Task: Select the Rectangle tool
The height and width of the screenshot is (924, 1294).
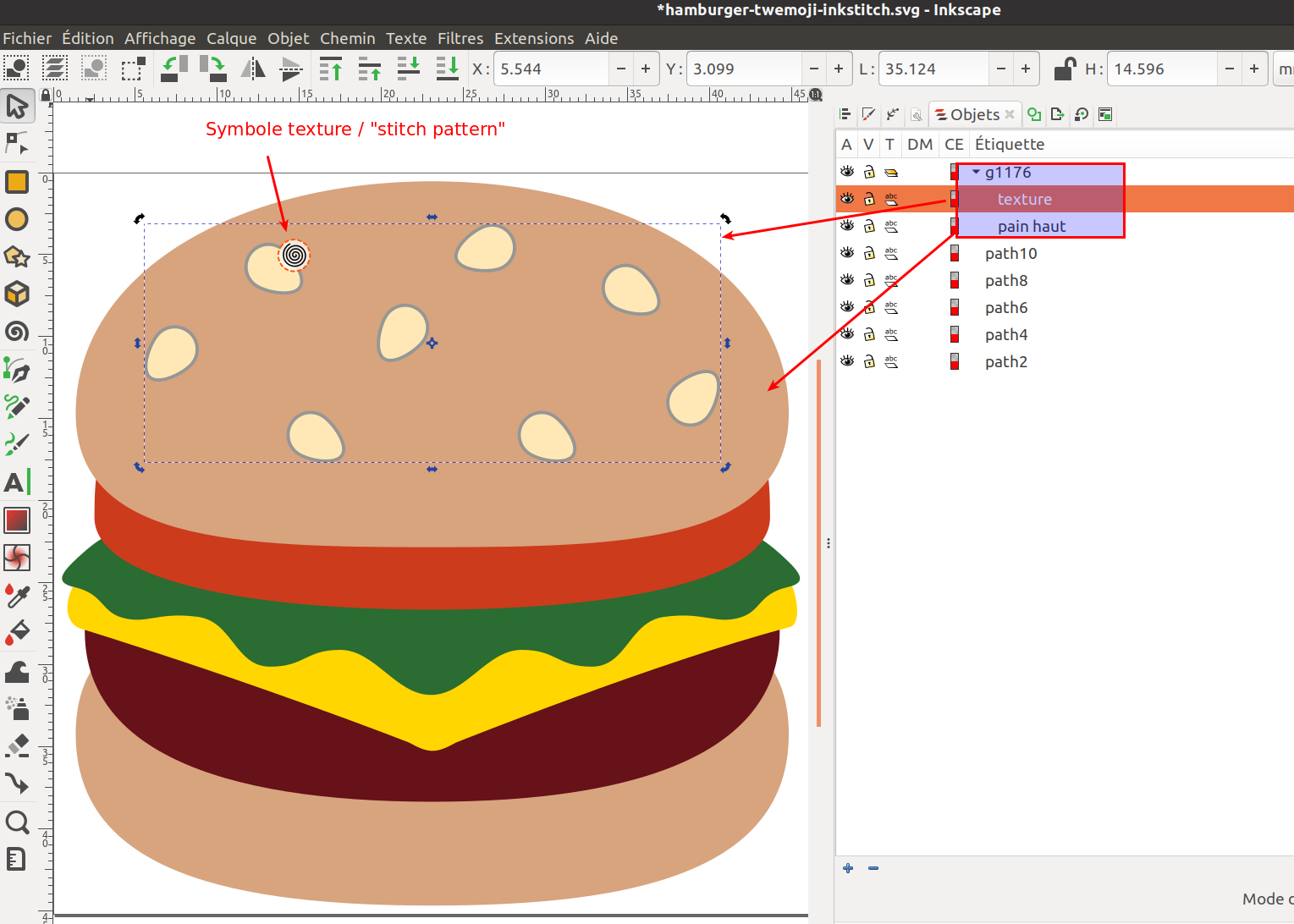Action: point(17,182)
